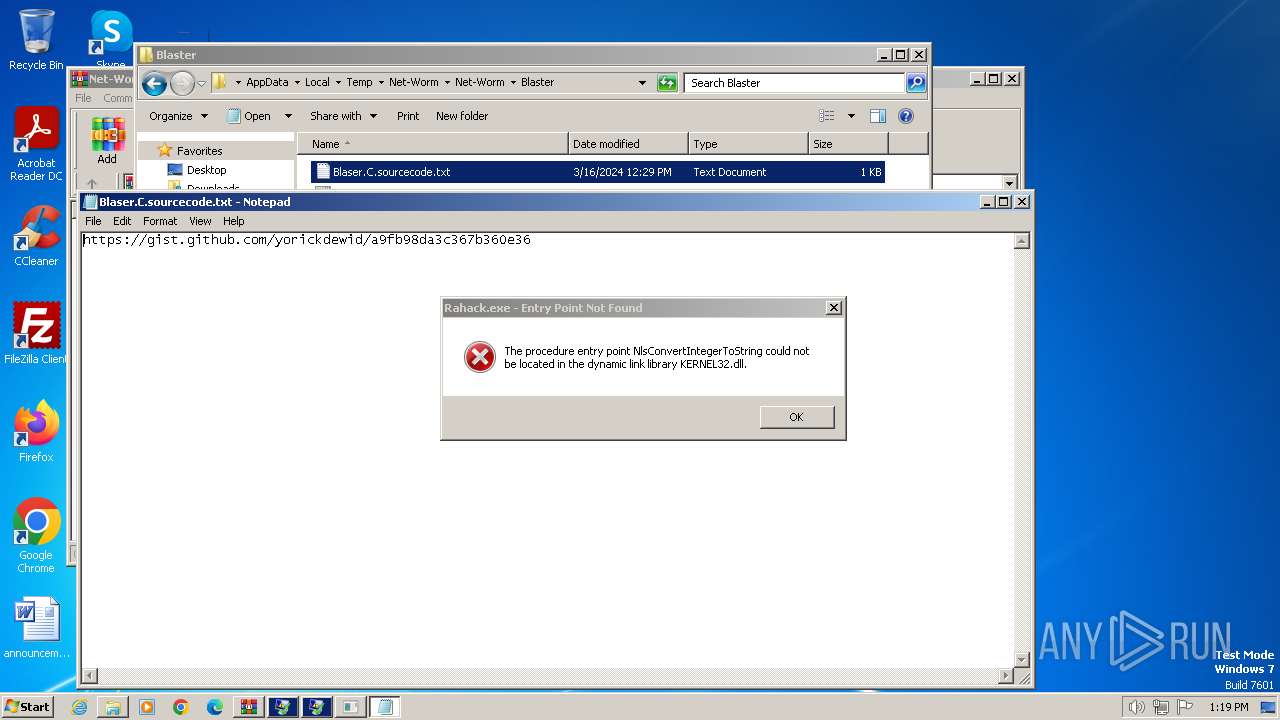This screenshot has height=720, width=1280.
Task: Select Local in the address breadcrumb
Action: pyautogui.click(x=317, y=82)
